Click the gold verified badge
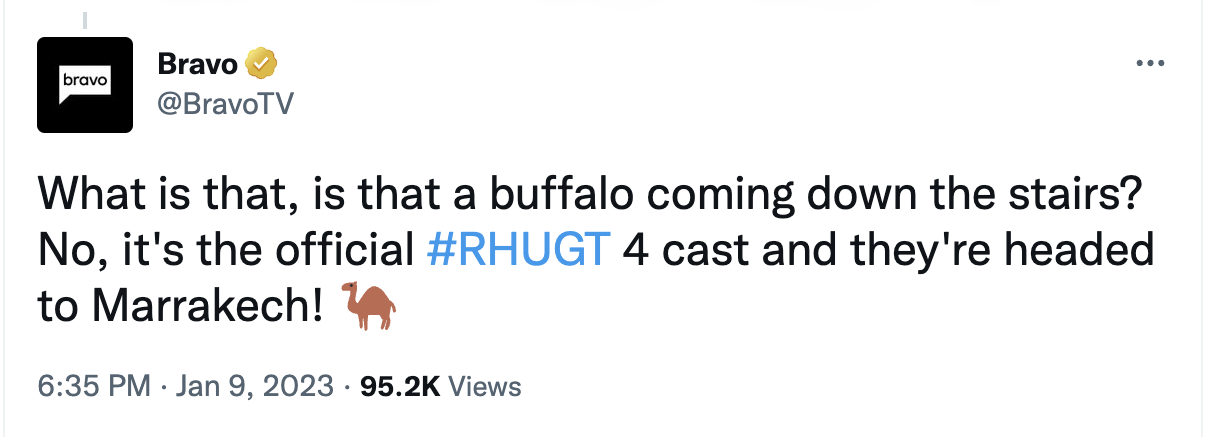The image size is (1207, 437). [x=262, y=65]
